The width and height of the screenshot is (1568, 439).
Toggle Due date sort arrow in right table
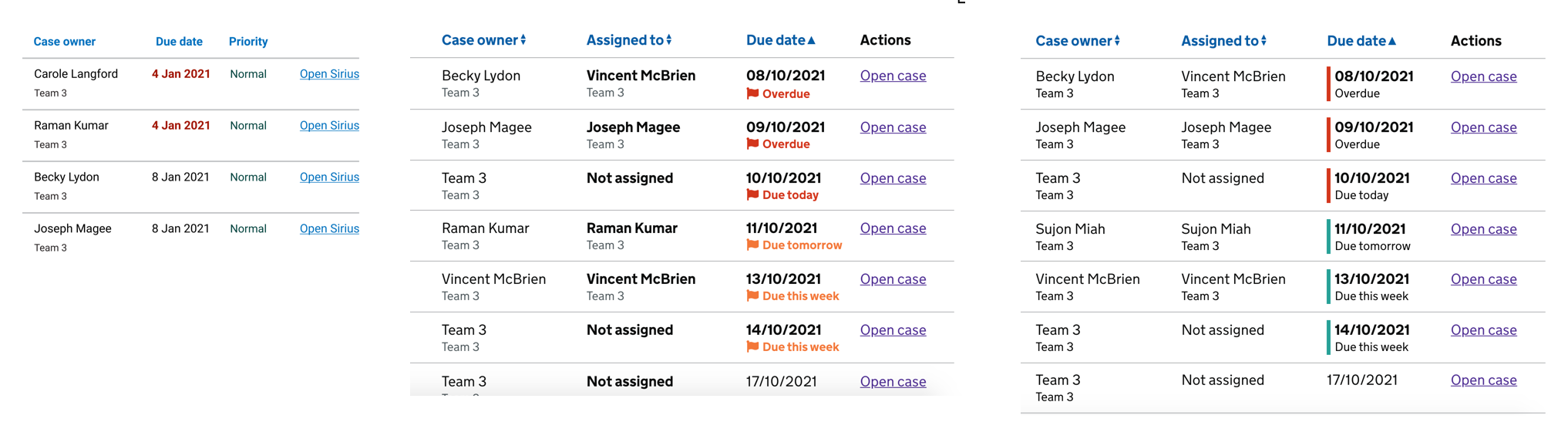tap(1391, 41)
